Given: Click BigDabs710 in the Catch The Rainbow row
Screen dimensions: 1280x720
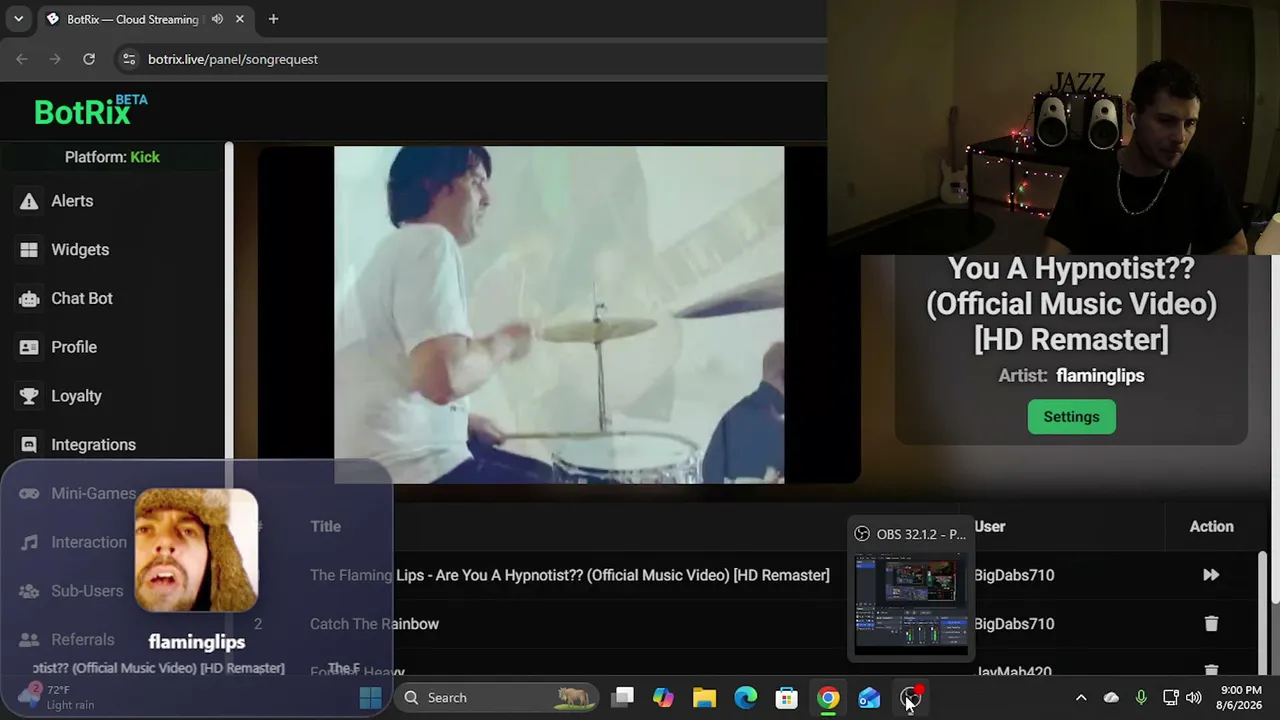Looking at the screenshot, I should pyautogui.click(x=1014, y=624).
